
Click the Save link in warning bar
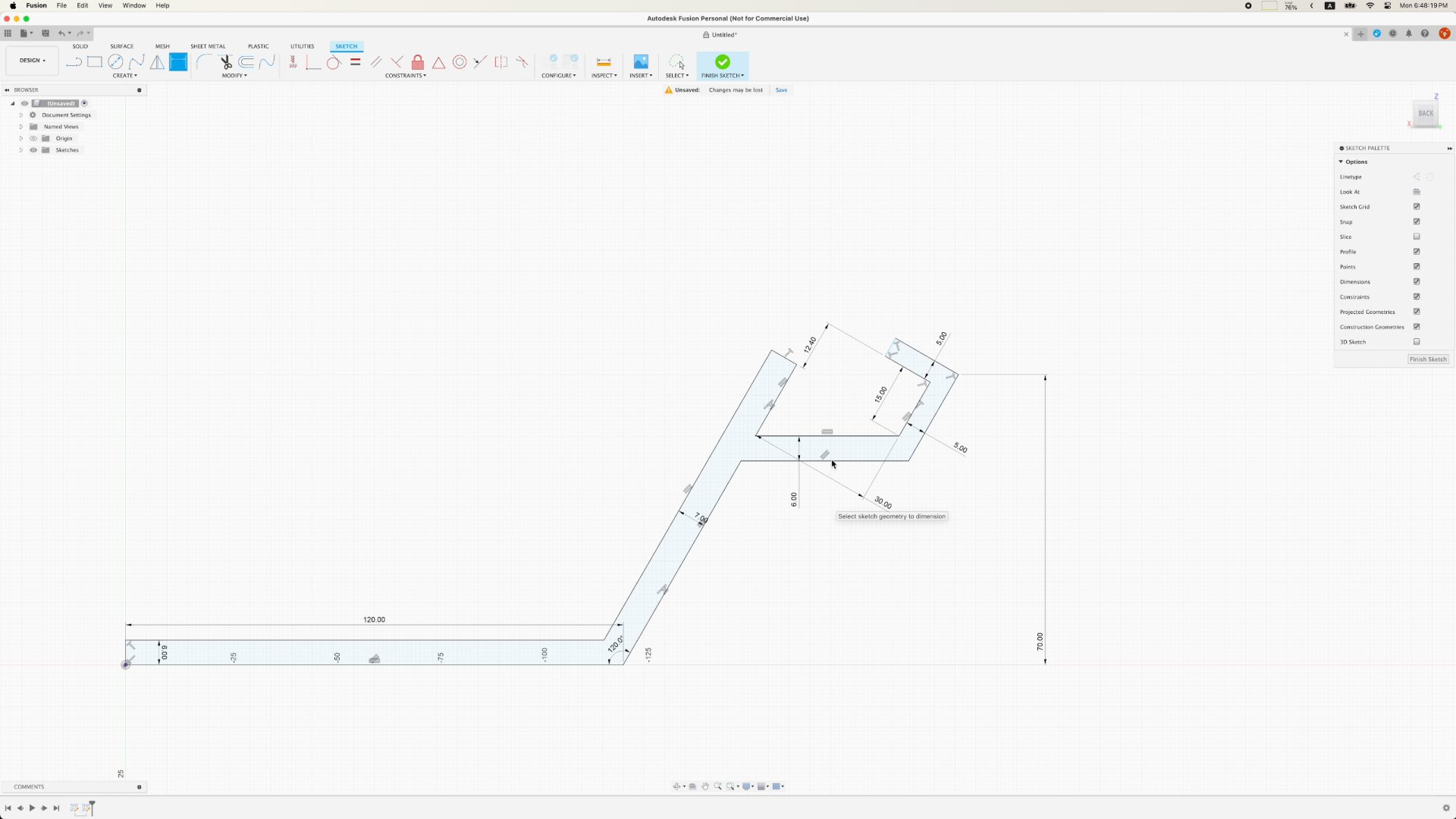point(781,90)
